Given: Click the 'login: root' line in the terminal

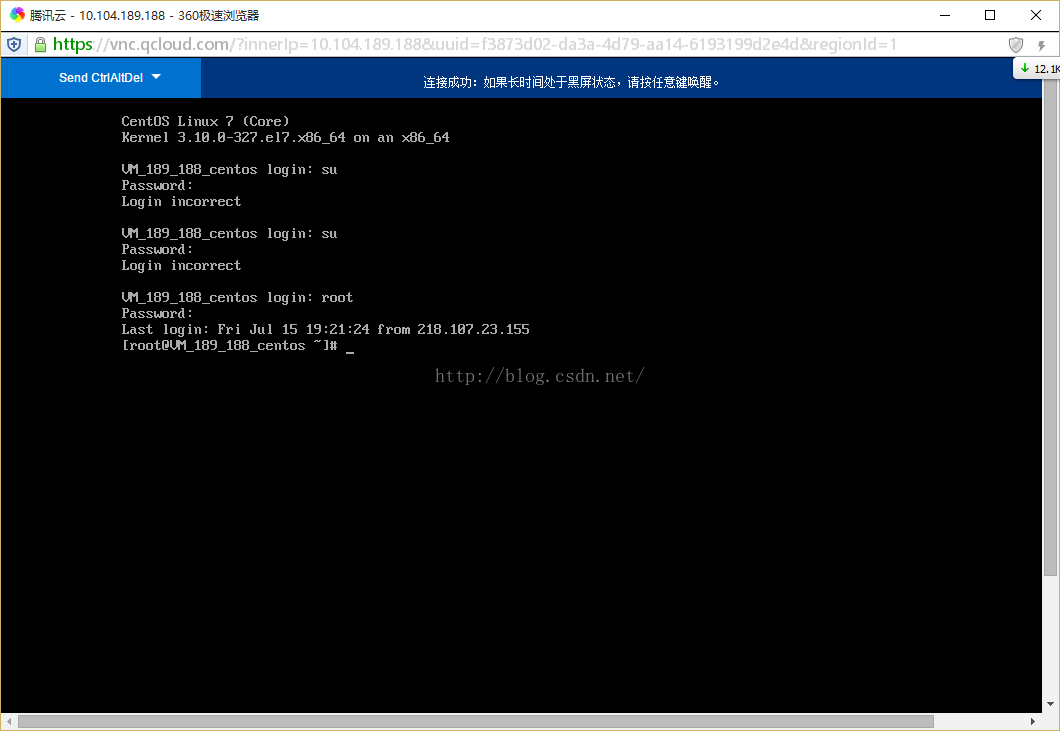Looking at the screenshot, I should coord(237,298).
